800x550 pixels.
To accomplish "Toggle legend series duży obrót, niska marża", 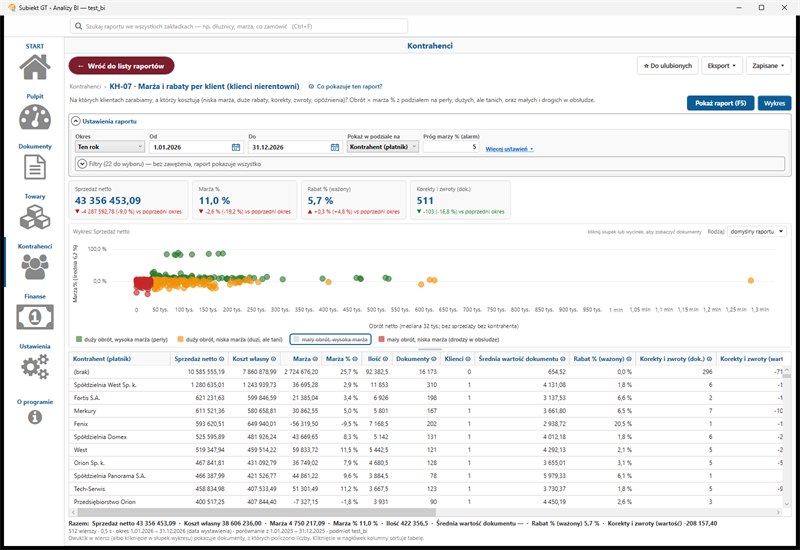I will pos(230,339).
